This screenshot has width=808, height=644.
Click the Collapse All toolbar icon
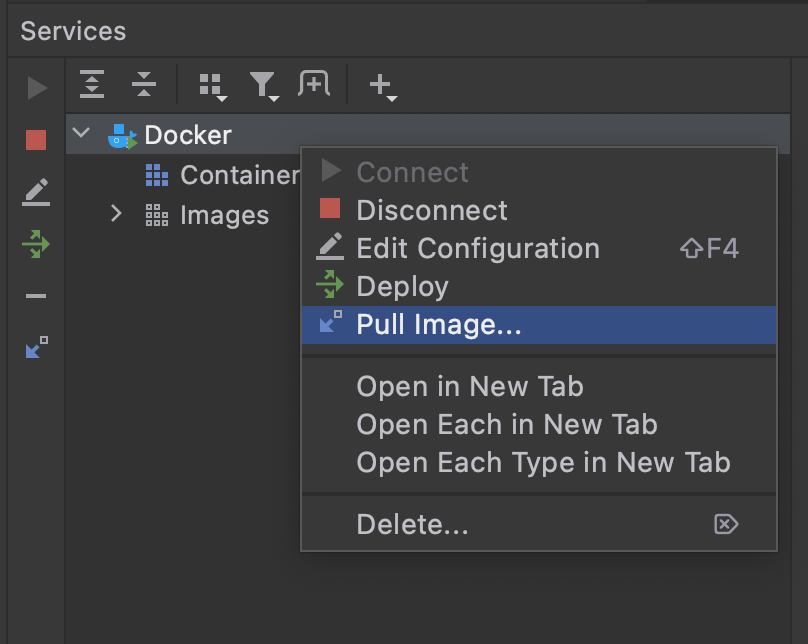[144, 85]
